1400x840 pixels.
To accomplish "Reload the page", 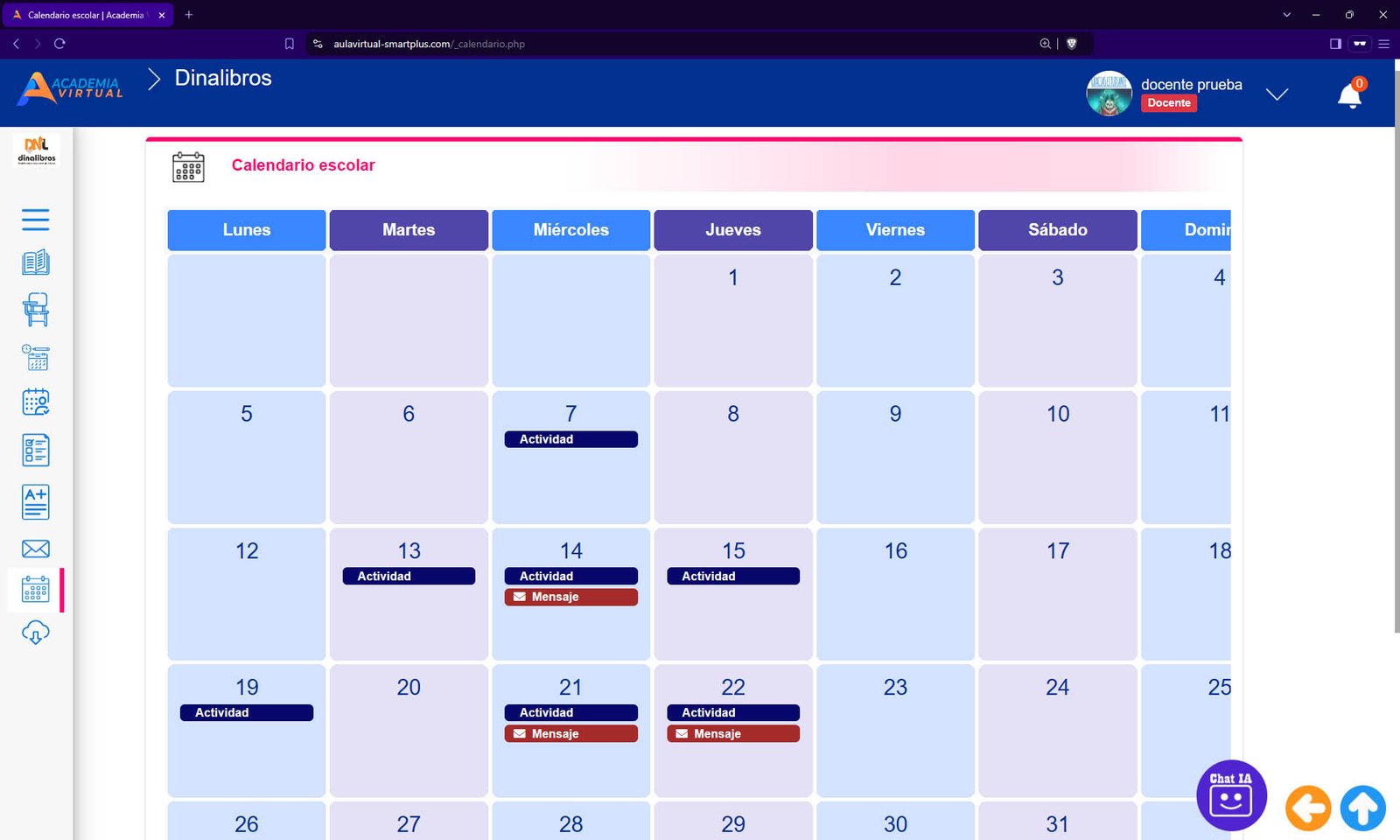I will pos(59,44).
